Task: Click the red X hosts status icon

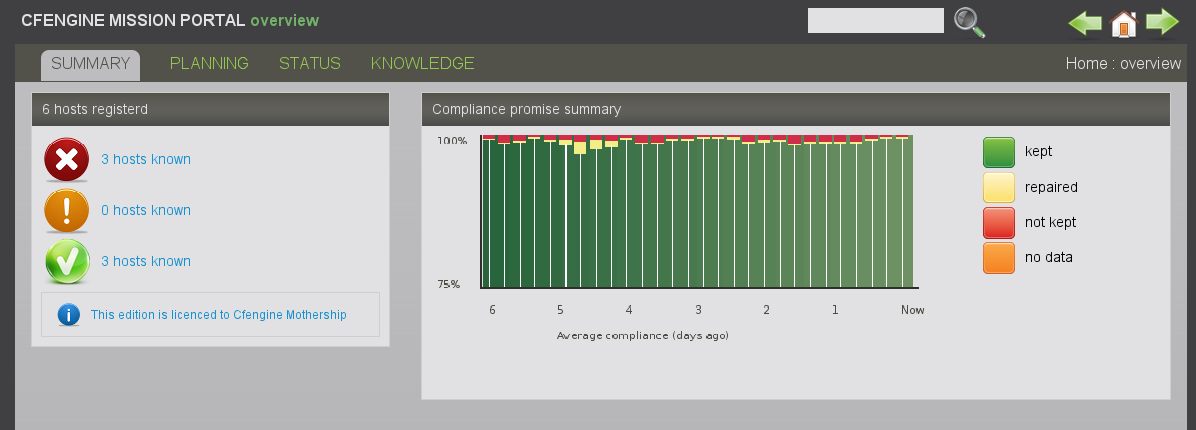Action: [x=67, y=159]
